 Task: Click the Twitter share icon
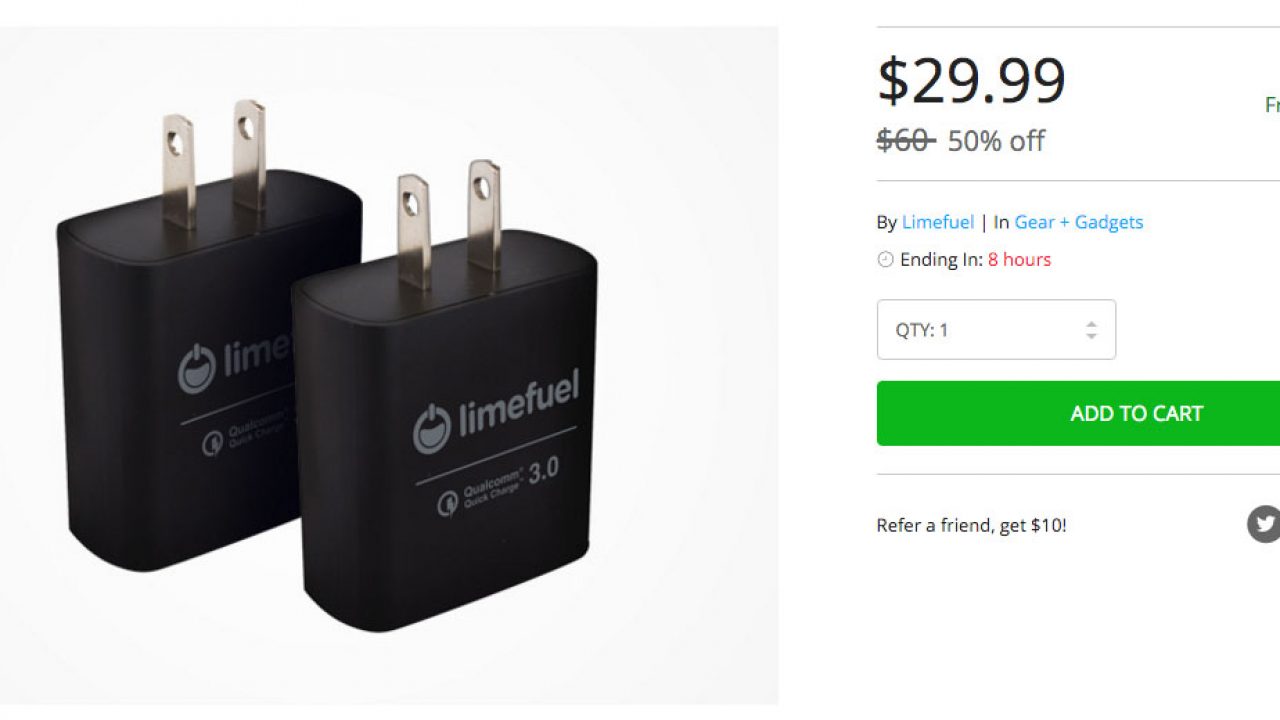coord(1264,524)
